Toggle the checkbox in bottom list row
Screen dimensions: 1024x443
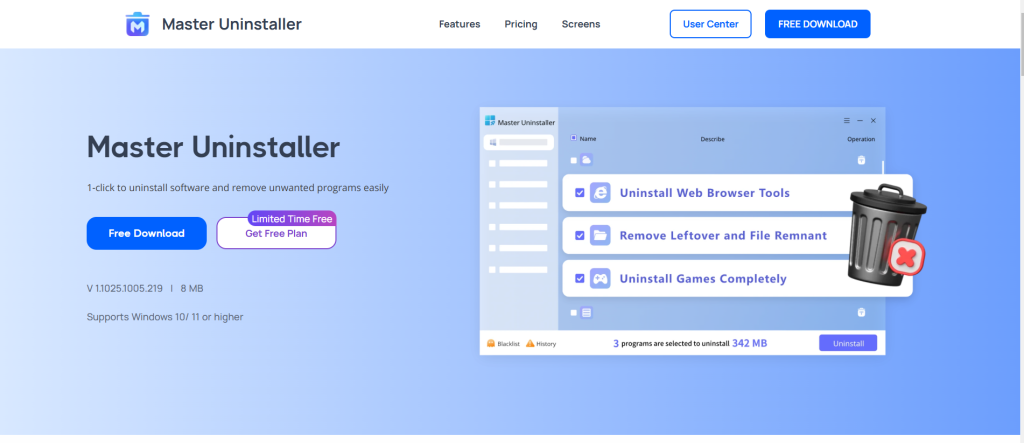(573, 312)
